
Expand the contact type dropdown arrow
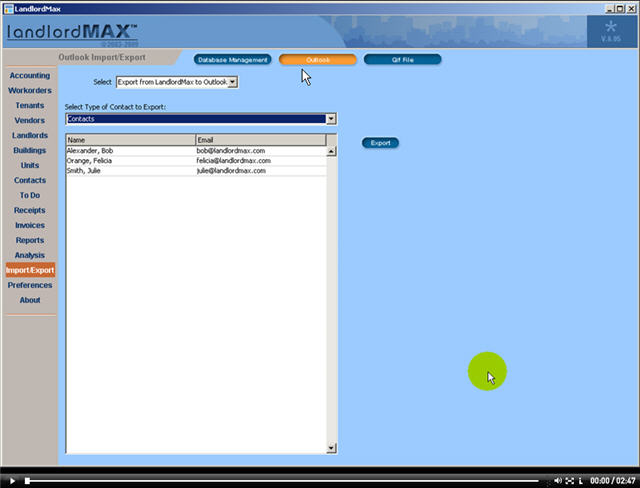pos(331,119)
